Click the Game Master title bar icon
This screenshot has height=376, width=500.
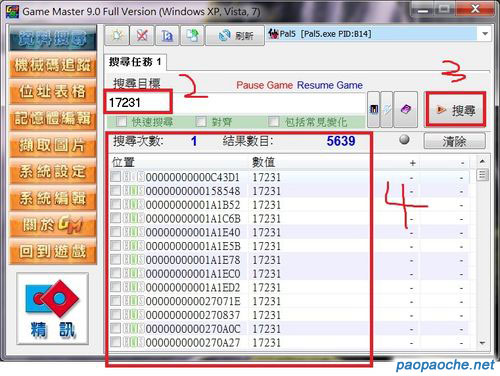coord(12,12)
